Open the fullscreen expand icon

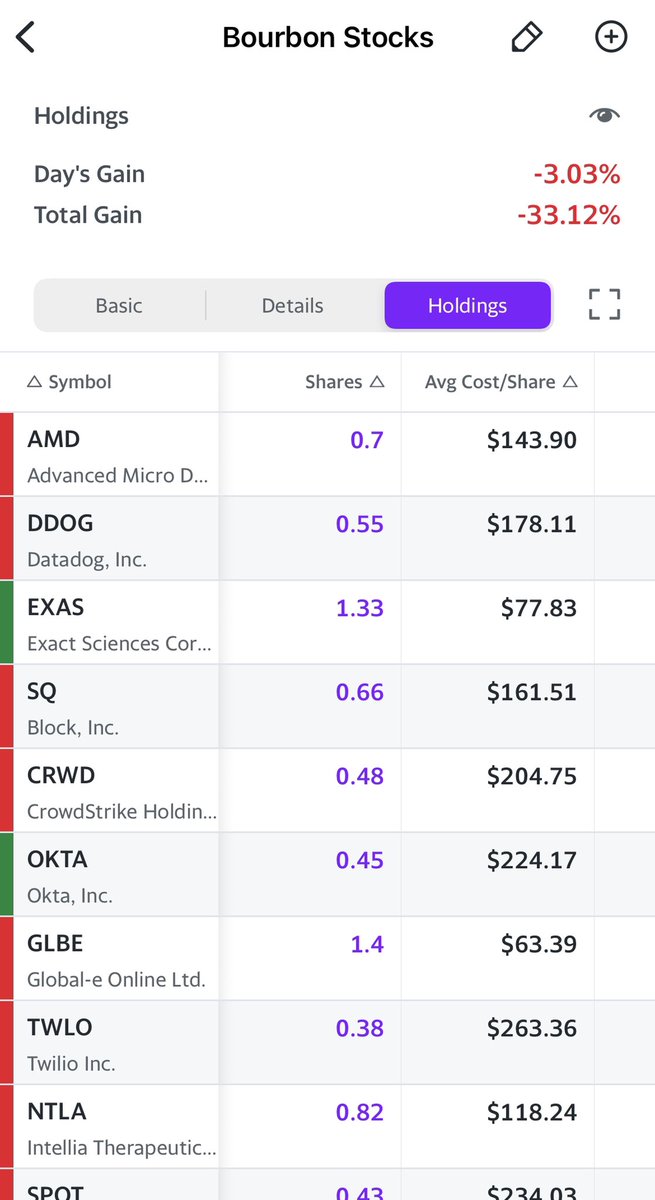[x=604, y=304]
